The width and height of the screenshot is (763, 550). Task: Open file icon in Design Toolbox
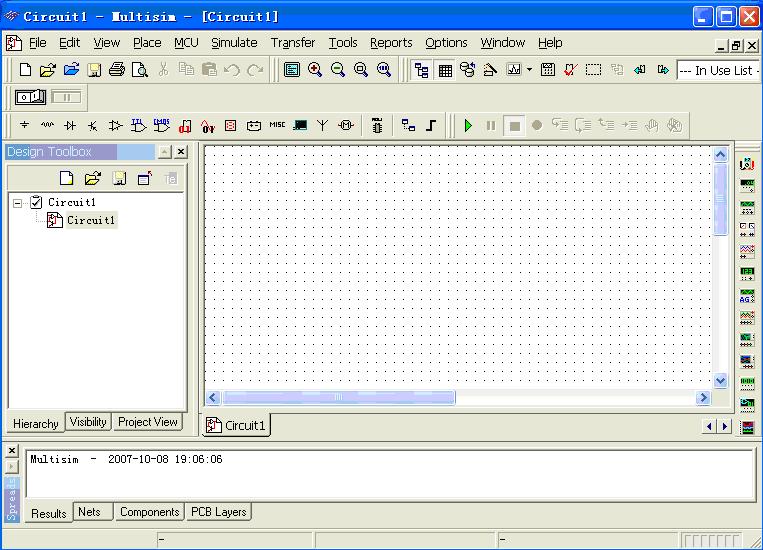click(x=92, y=179)
